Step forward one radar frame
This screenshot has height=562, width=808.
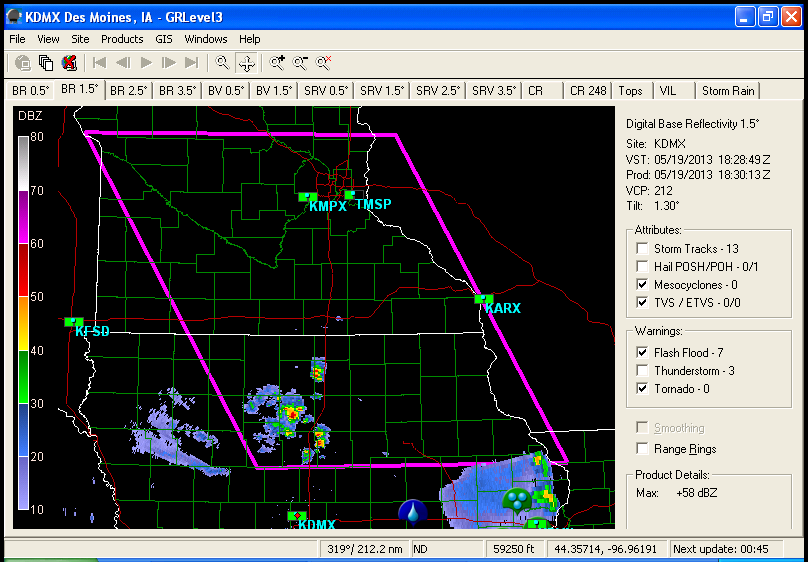(169, 63)
